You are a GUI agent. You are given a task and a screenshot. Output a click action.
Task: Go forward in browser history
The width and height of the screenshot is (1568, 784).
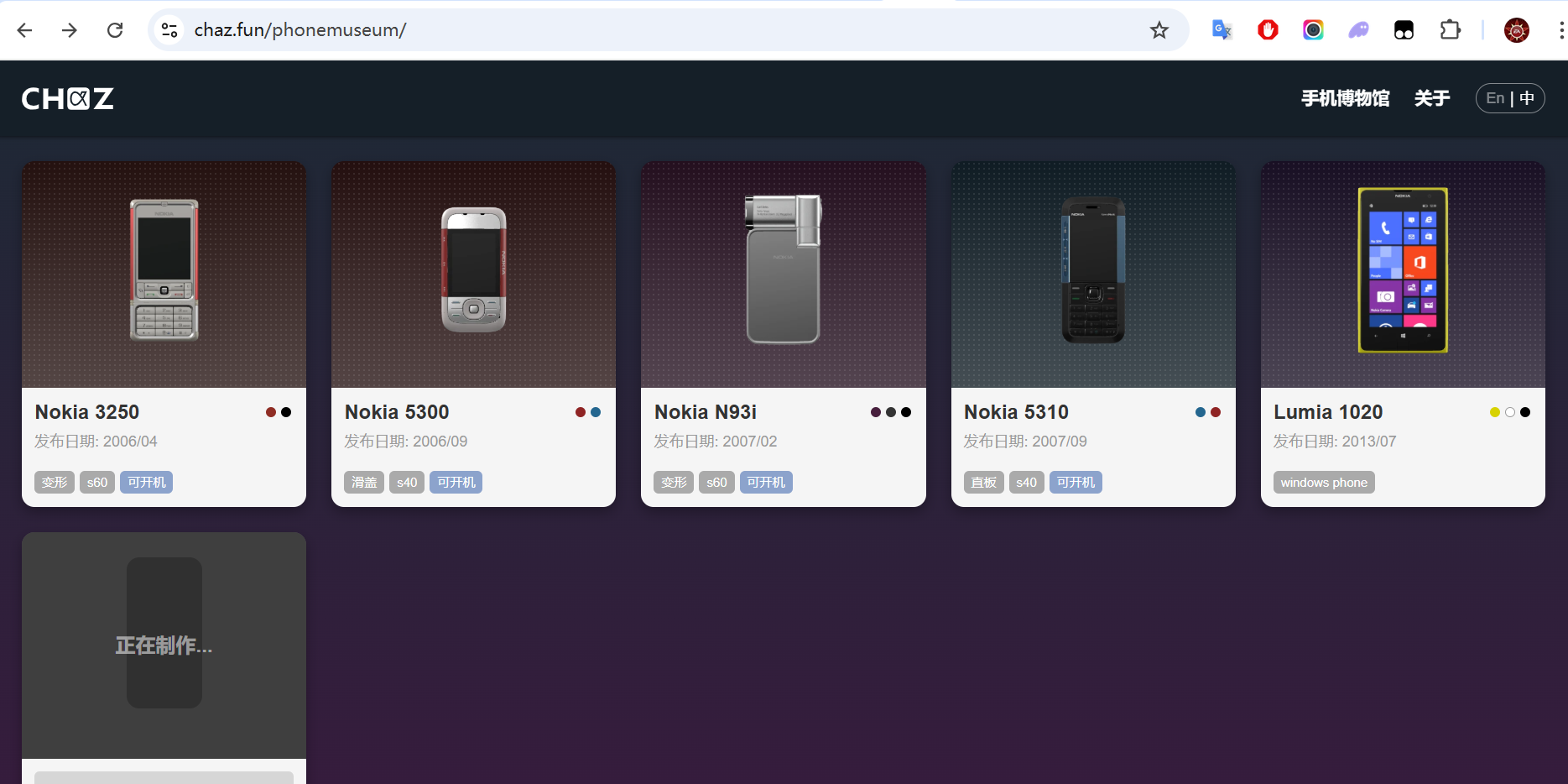tap(70, 30)
